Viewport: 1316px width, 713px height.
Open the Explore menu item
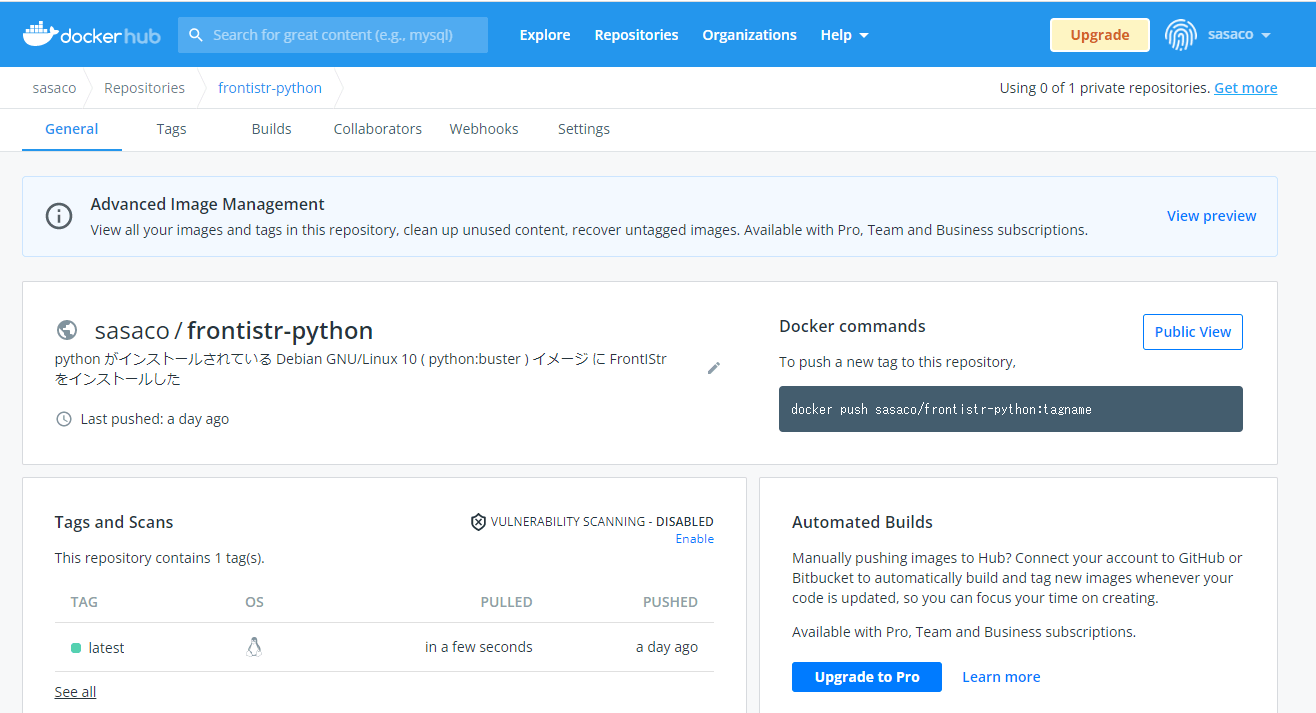[544, 34]
